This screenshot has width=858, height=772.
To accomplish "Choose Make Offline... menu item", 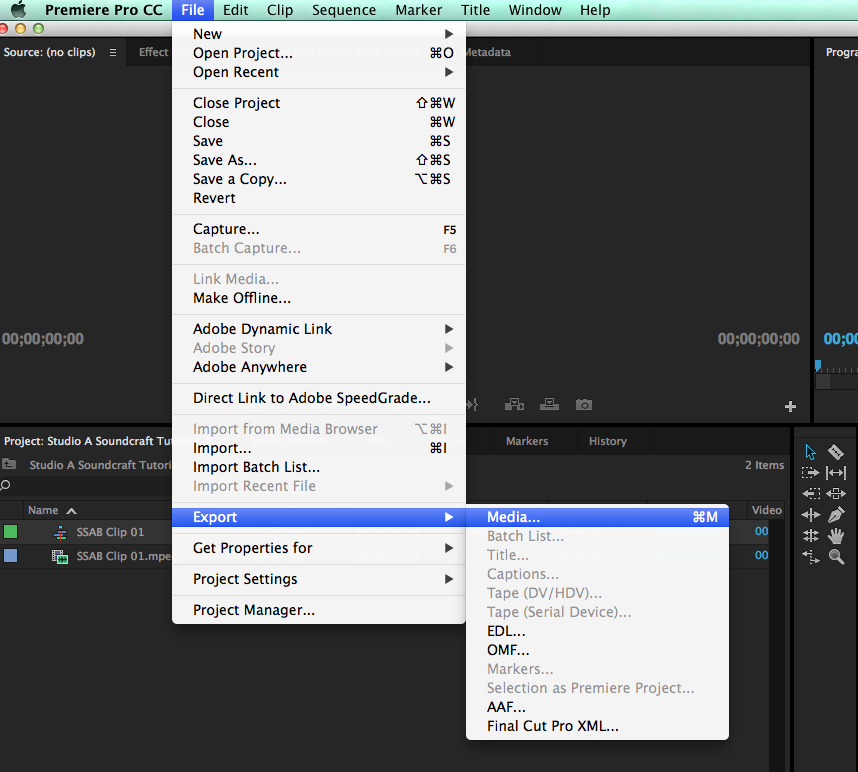I will click(x=318, y=298).
